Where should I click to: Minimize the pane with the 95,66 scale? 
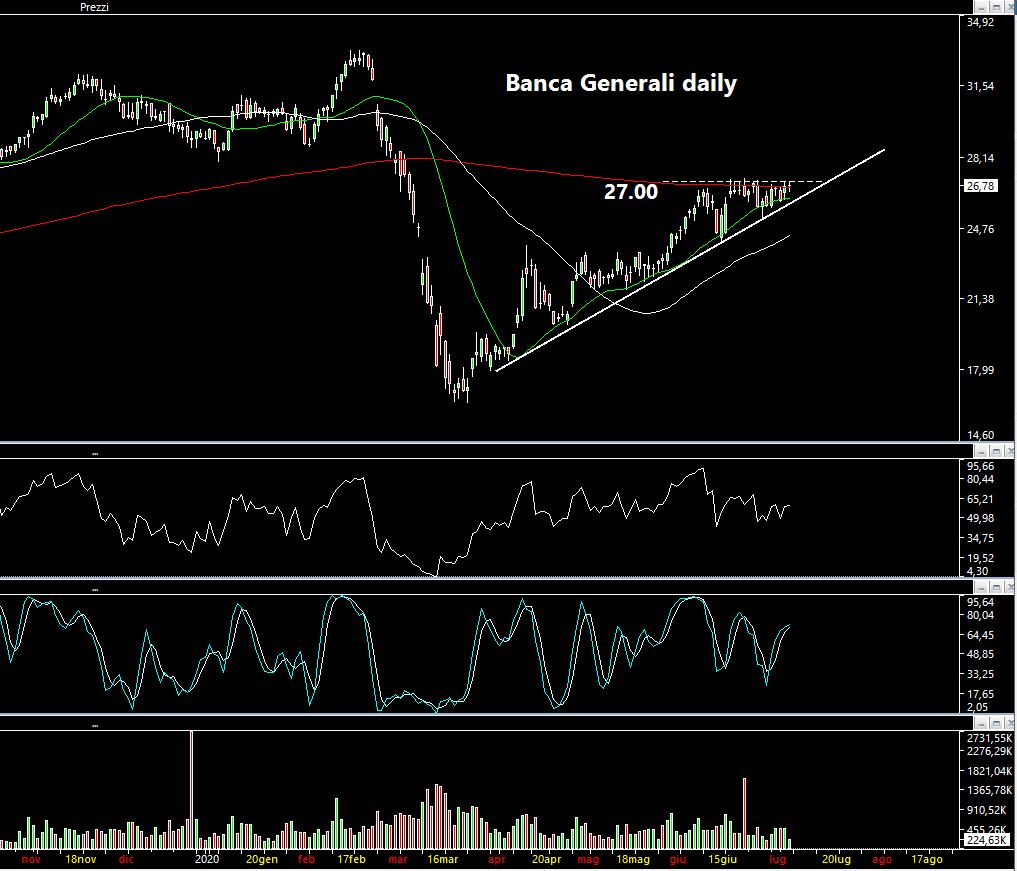[981, 451]
